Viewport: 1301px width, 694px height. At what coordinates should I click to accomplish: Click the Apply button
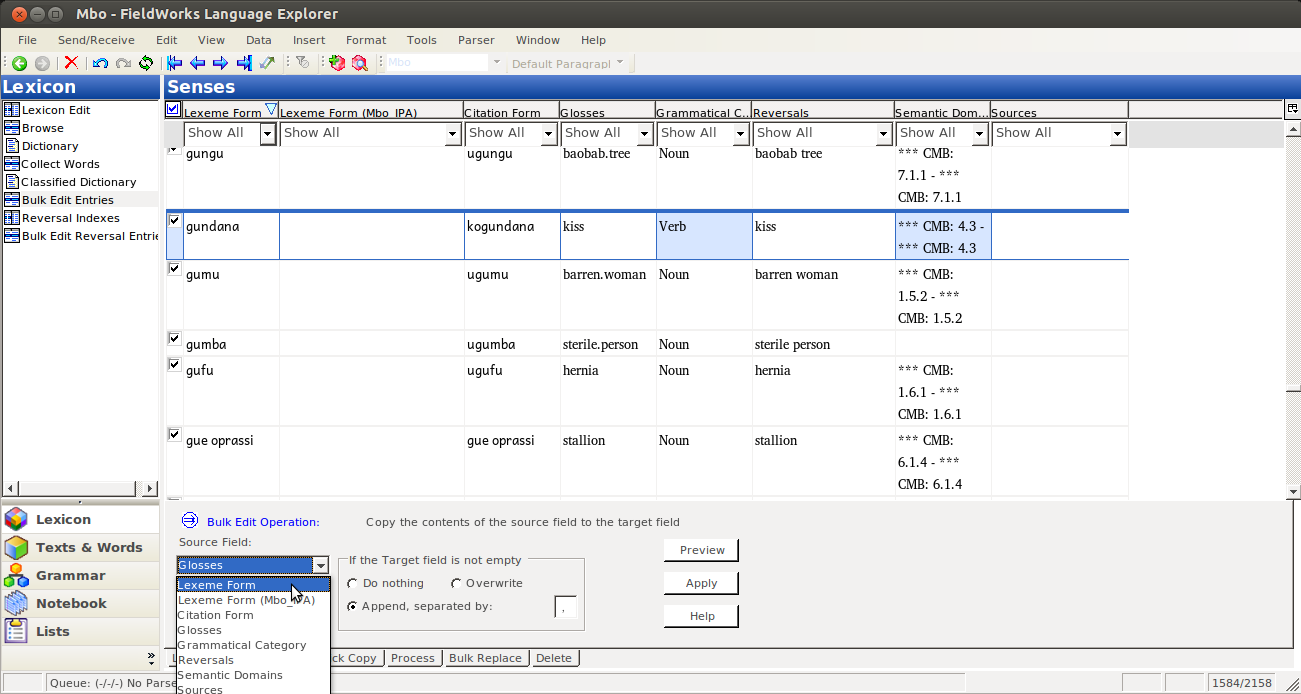point(702,583)
